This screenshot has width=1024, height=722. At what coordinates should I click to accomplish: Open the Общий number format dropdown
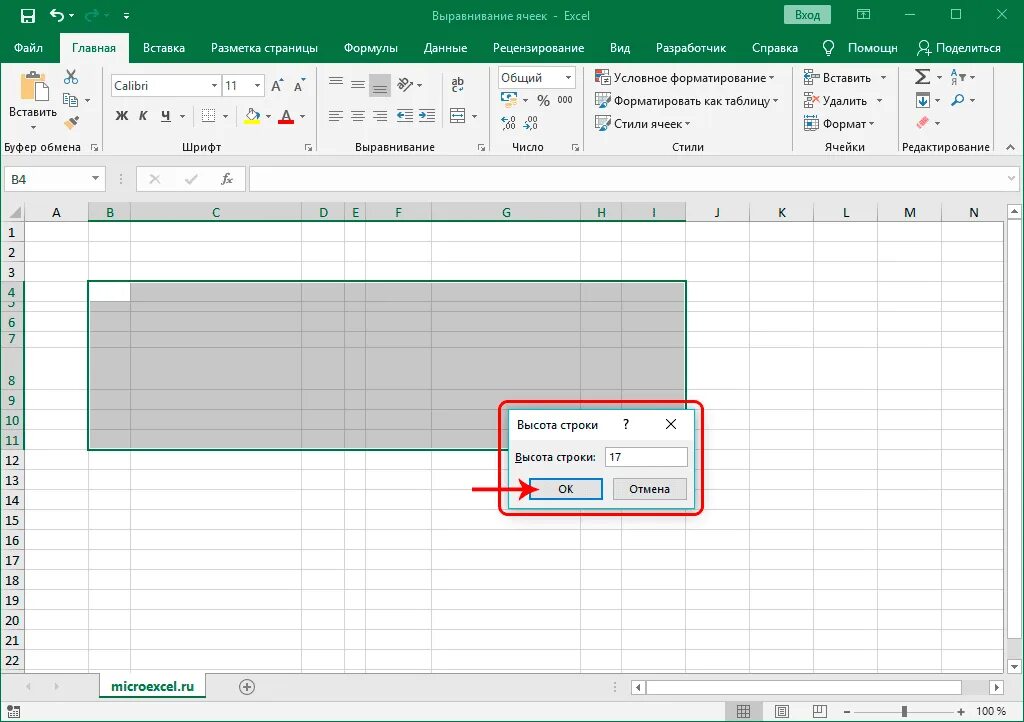(x=568, y=78)
